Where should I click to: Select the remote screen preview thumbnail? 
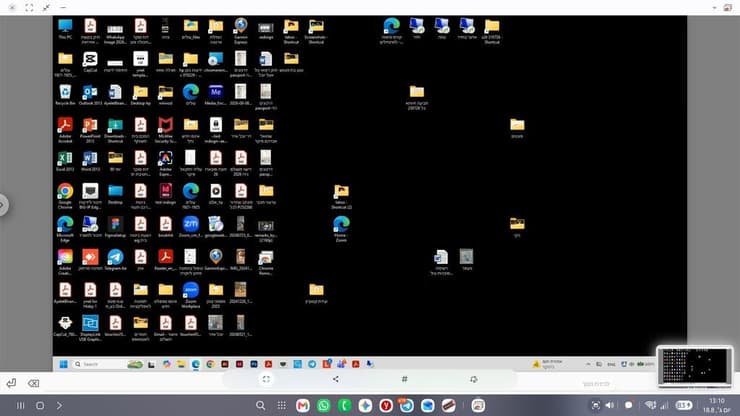695,366
